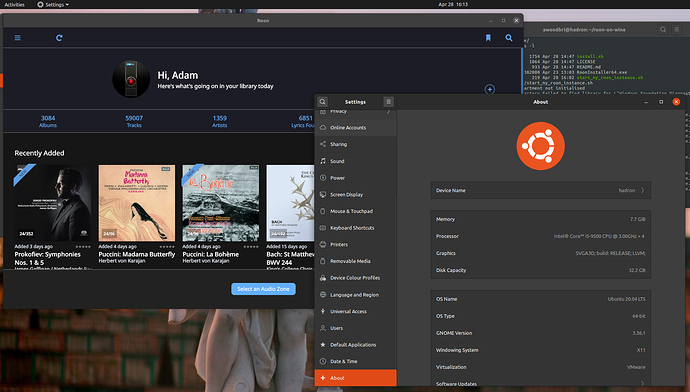
Task: Click Herbert von Karajan under La Bohème
Action: tap(206, 261)
